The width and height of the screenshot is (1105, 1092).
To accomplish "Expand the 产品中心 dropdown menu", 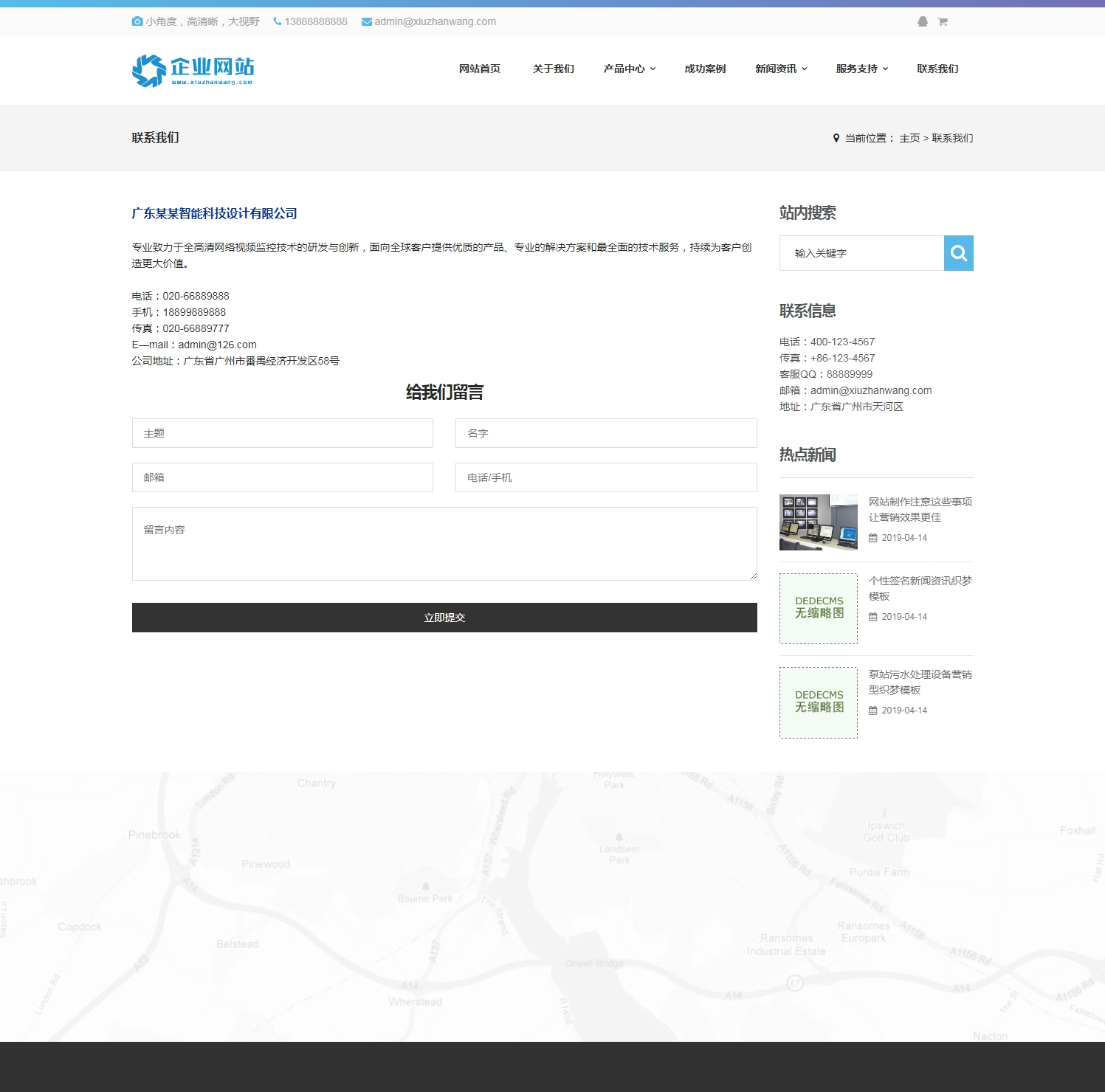I will click(629, 69).
